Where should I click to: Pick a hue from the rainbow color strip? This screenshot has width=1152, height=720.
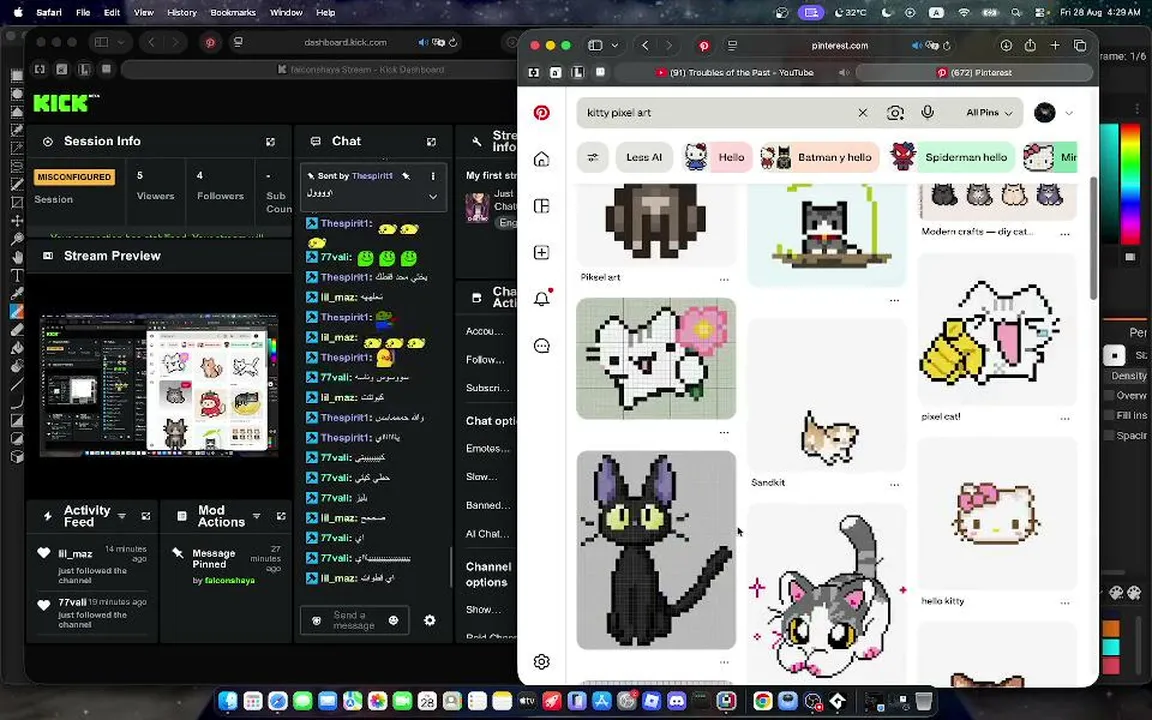tap(1129, 184)
